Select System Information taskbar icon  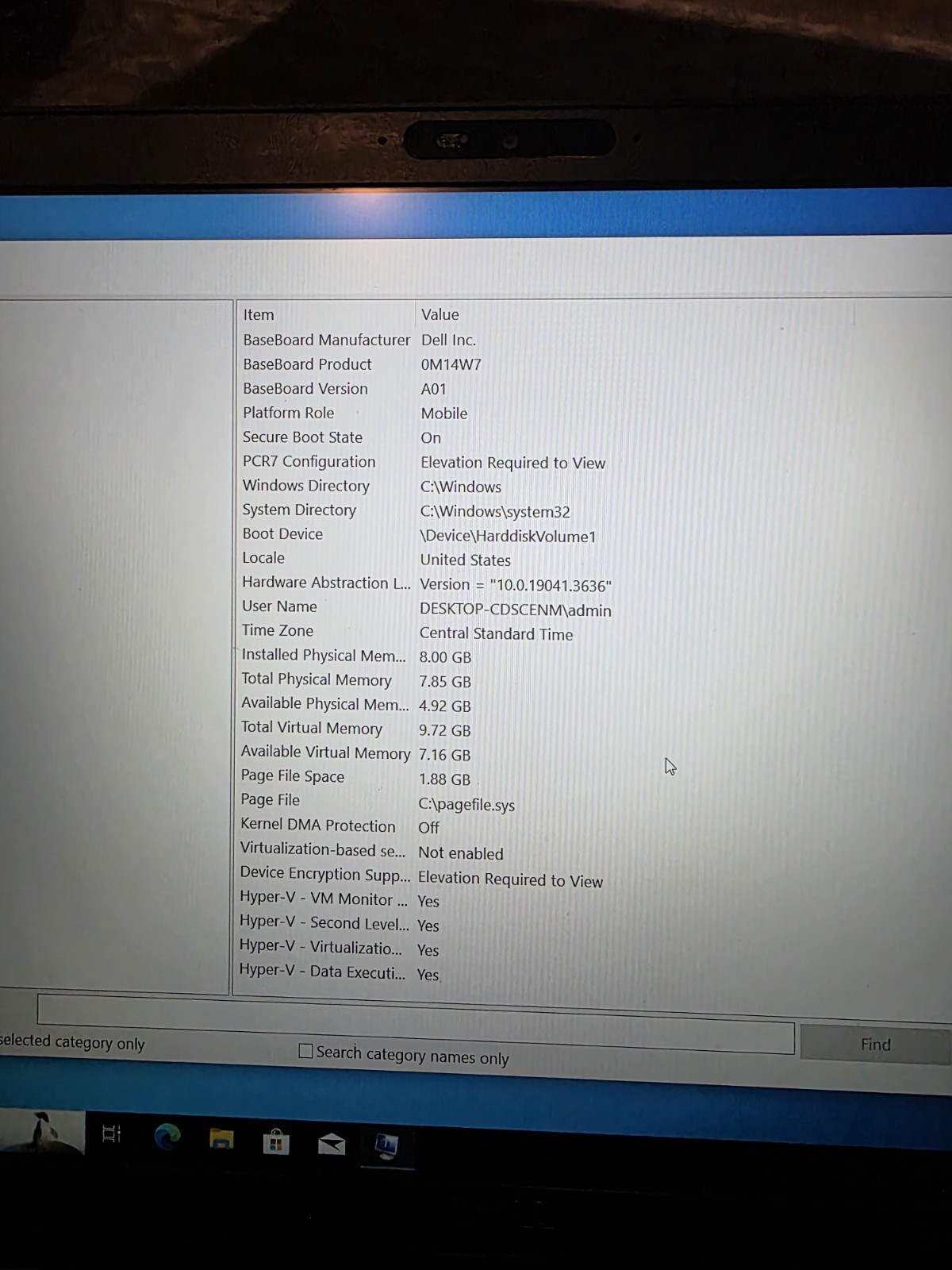point(386,1146)
